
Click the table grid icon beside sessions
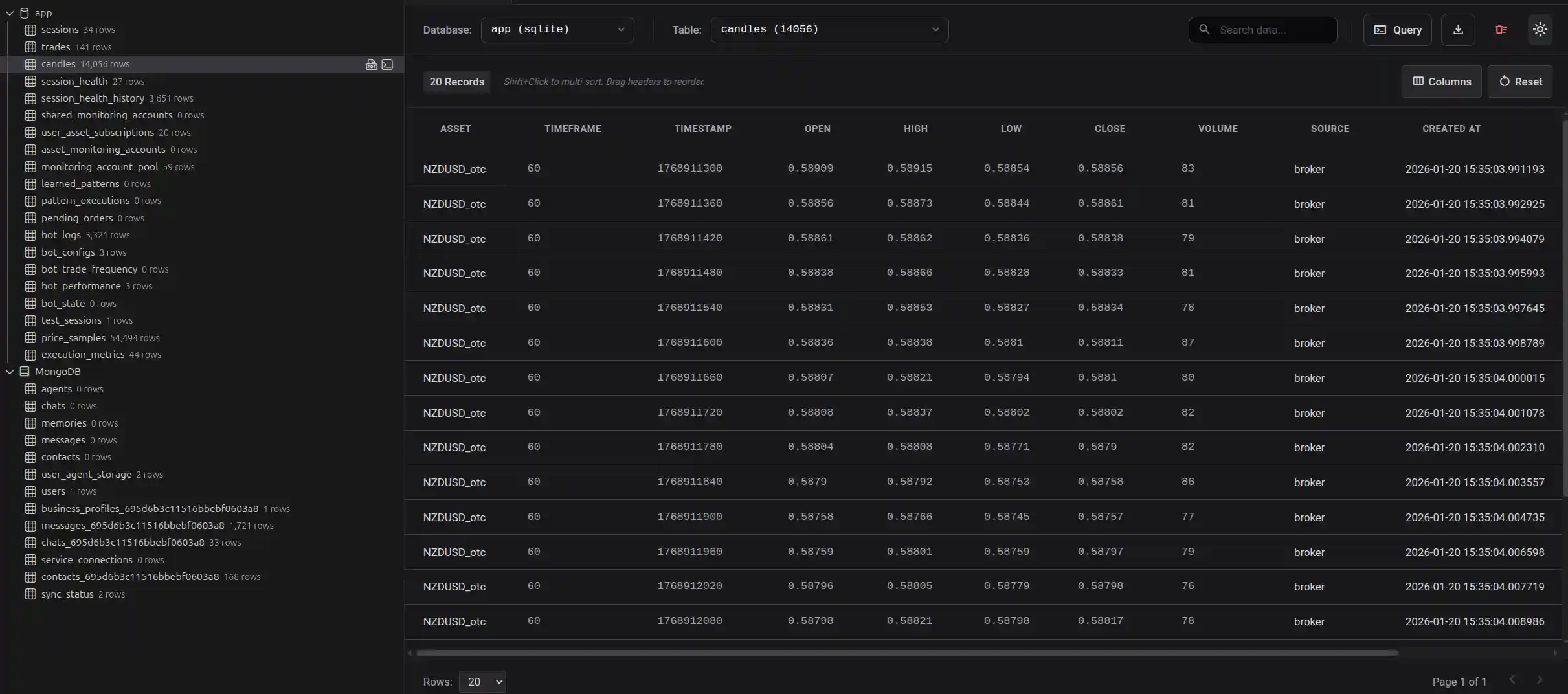click(x=31, y=29)
